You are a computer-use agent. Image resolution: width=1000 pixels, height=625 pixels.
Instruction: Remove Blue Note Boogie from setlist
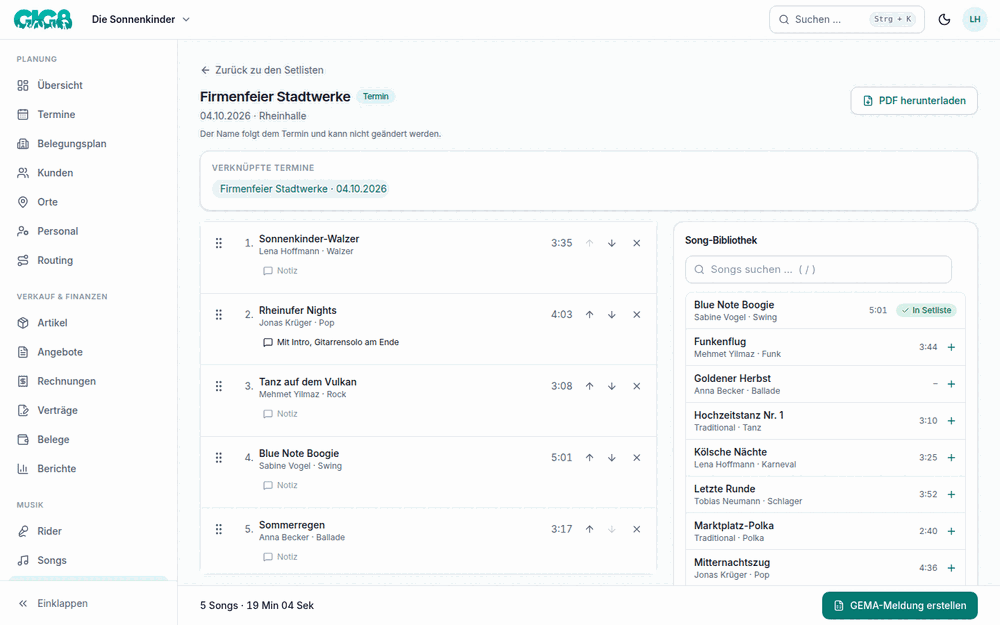pos(636,457)
